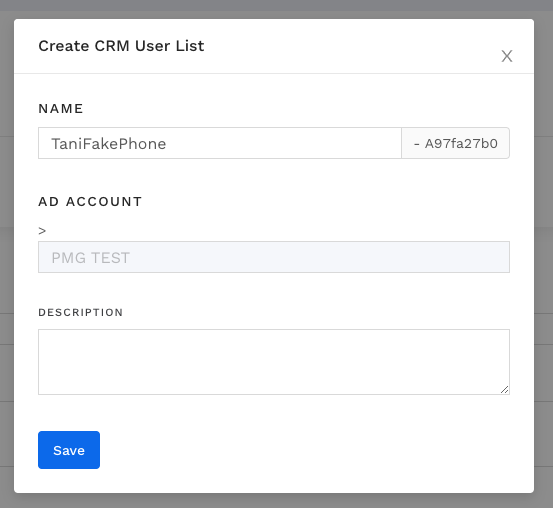The height and width of the screenshot is (508, 553).
Task: Click the 'Create CRM User List' heading
Action: [121, 46]
